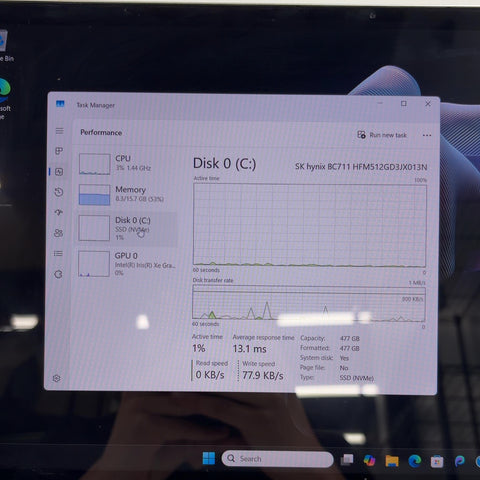The width and height of the screenshot is (480, 480).
Task: Open Task View on taskbar
Action: (x=347, y=460)
